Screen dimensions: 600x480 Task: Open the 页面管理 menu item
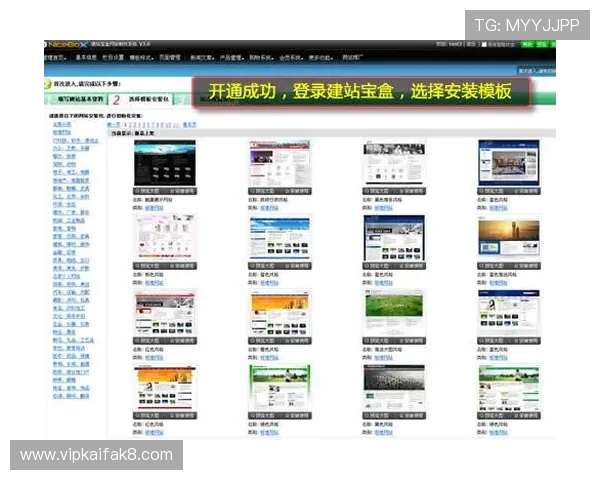[170, 57]
